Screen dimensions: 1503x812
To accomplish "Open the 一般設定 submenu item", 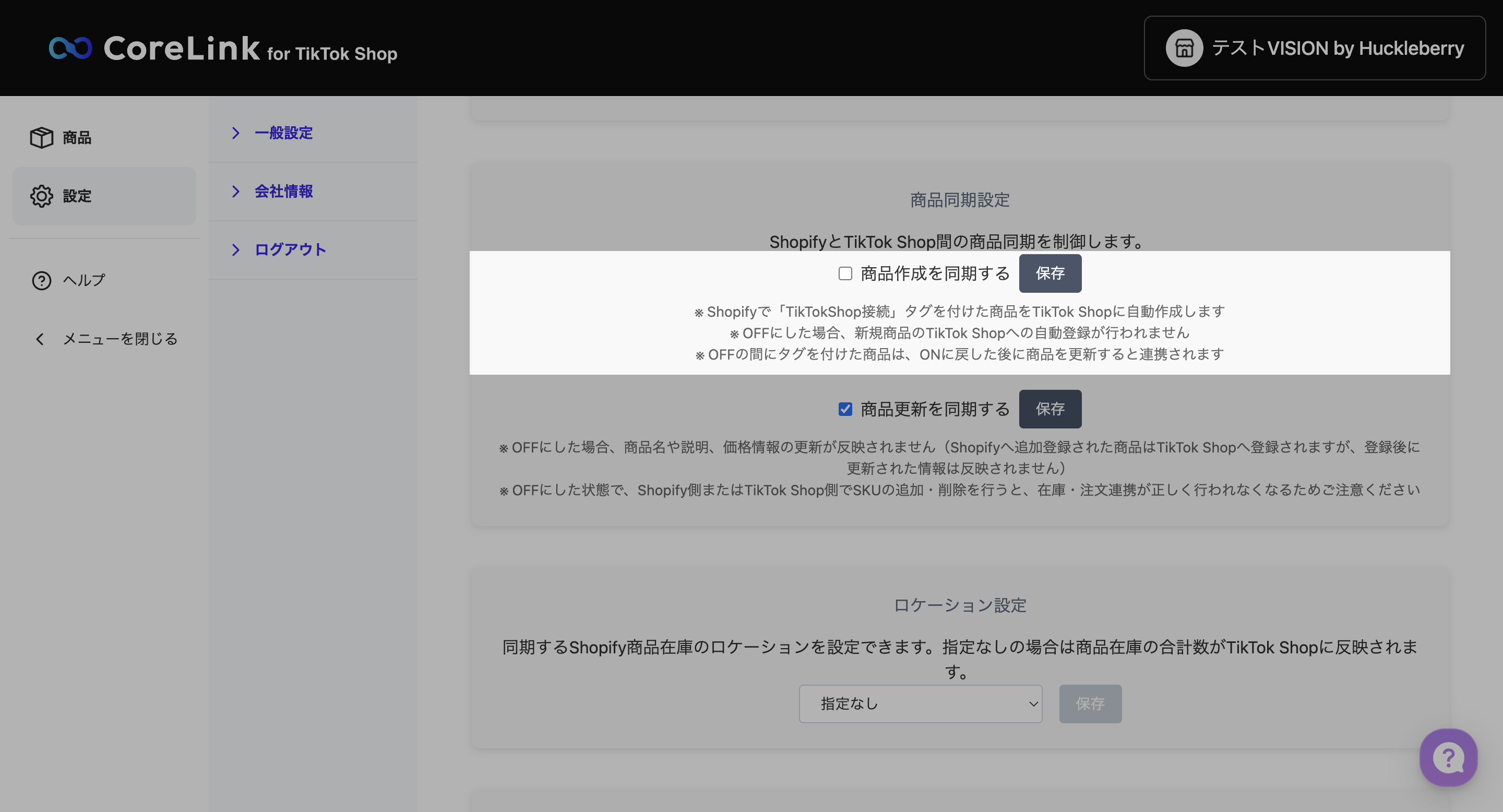I will click(283, 133).
